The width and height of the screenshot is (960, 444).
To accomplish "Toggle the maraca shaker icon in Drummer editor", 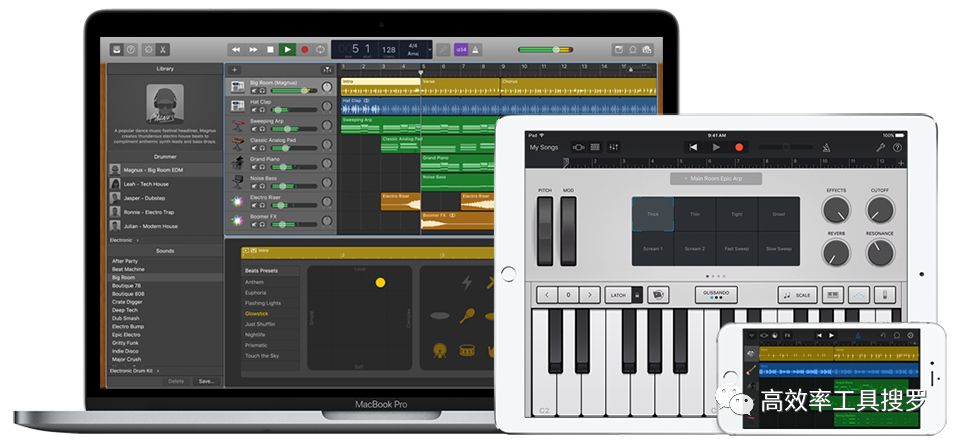I will [467, 316].
